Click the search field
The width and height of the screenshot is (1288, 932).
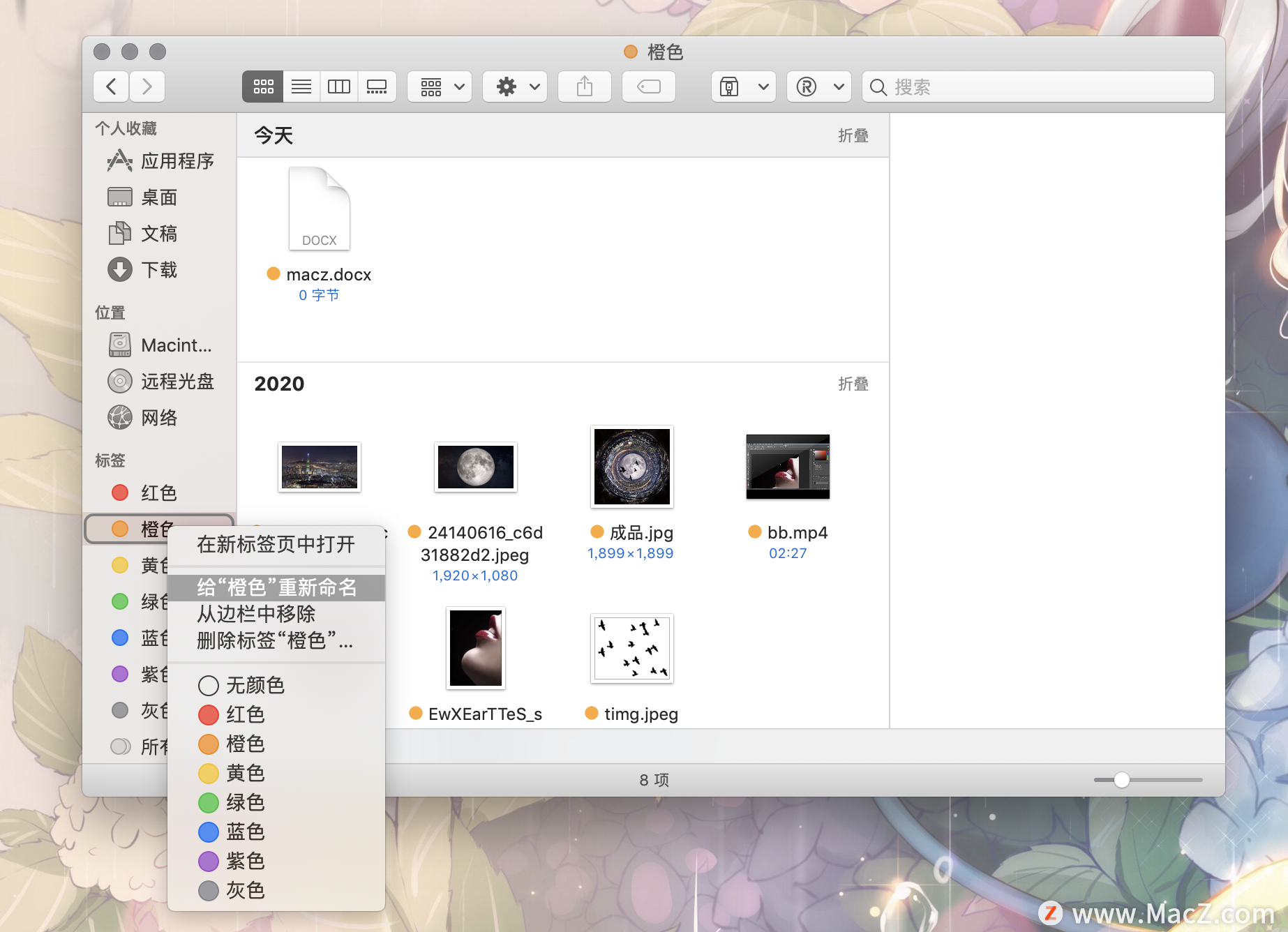1038,87
